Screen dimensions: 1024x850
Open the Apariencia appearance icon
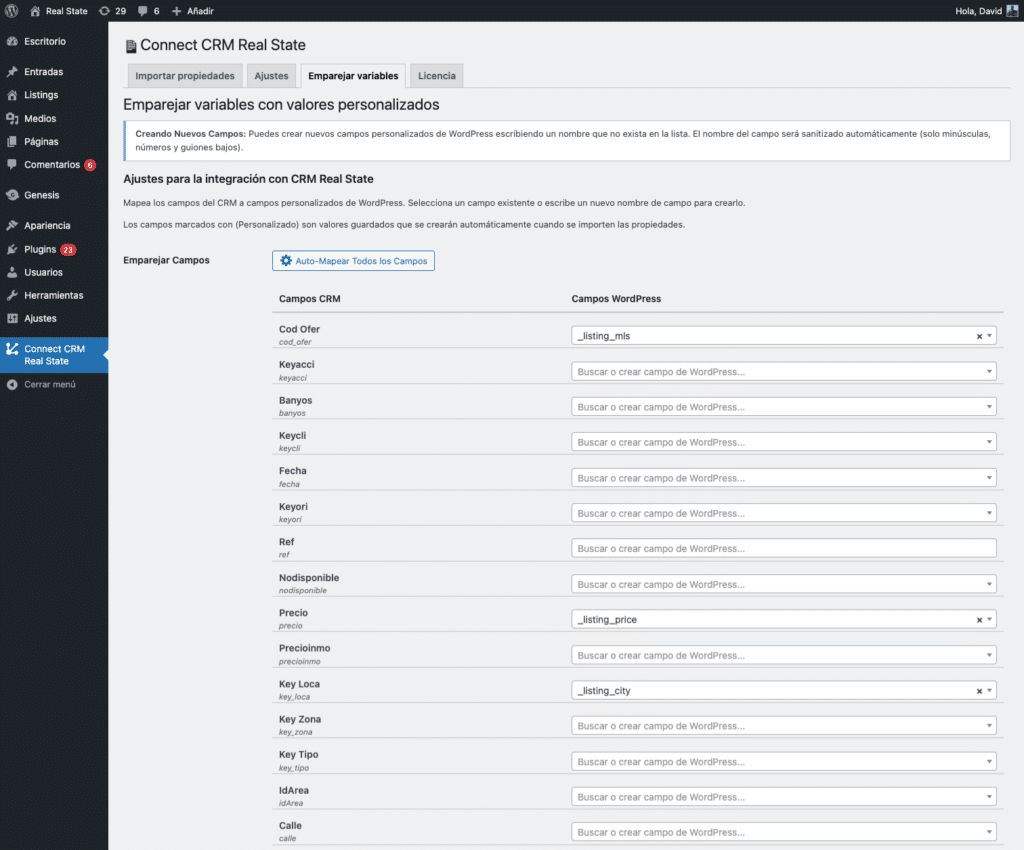(x=10, y=225)
